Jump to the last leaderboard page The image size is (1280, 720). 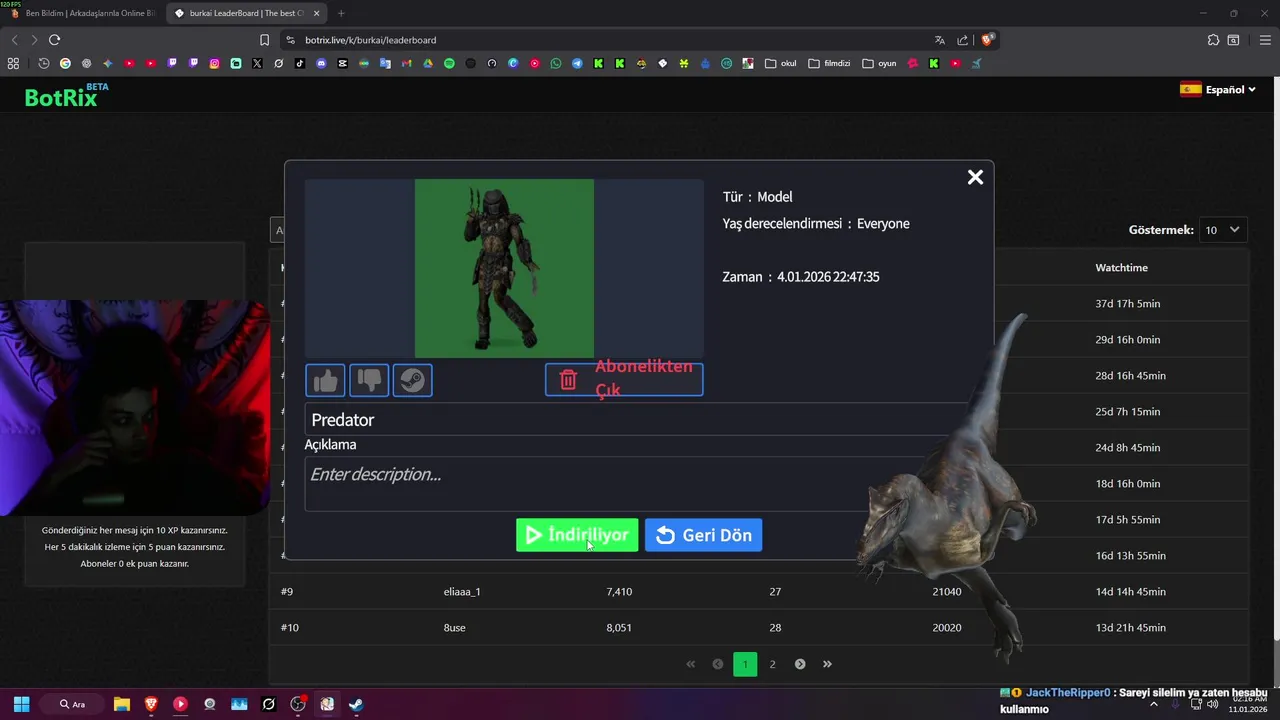[x=827, y=664]
